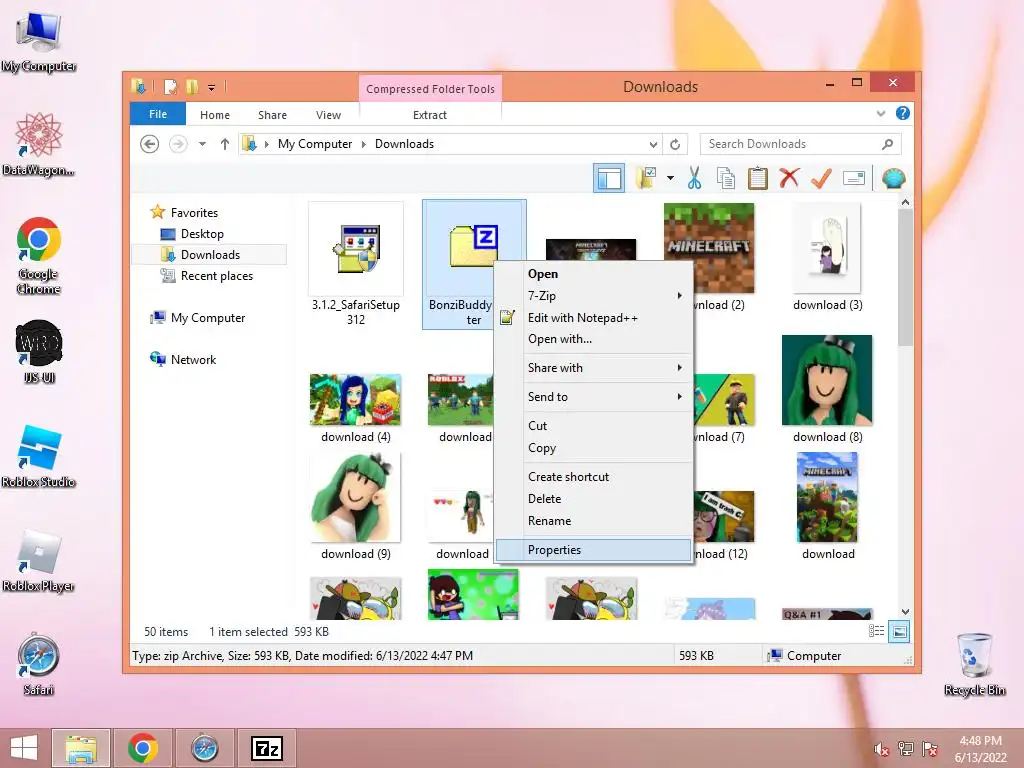The image size is (1024, 768).
Task: Choose Open in the context menu
Action: coord(593,274)
